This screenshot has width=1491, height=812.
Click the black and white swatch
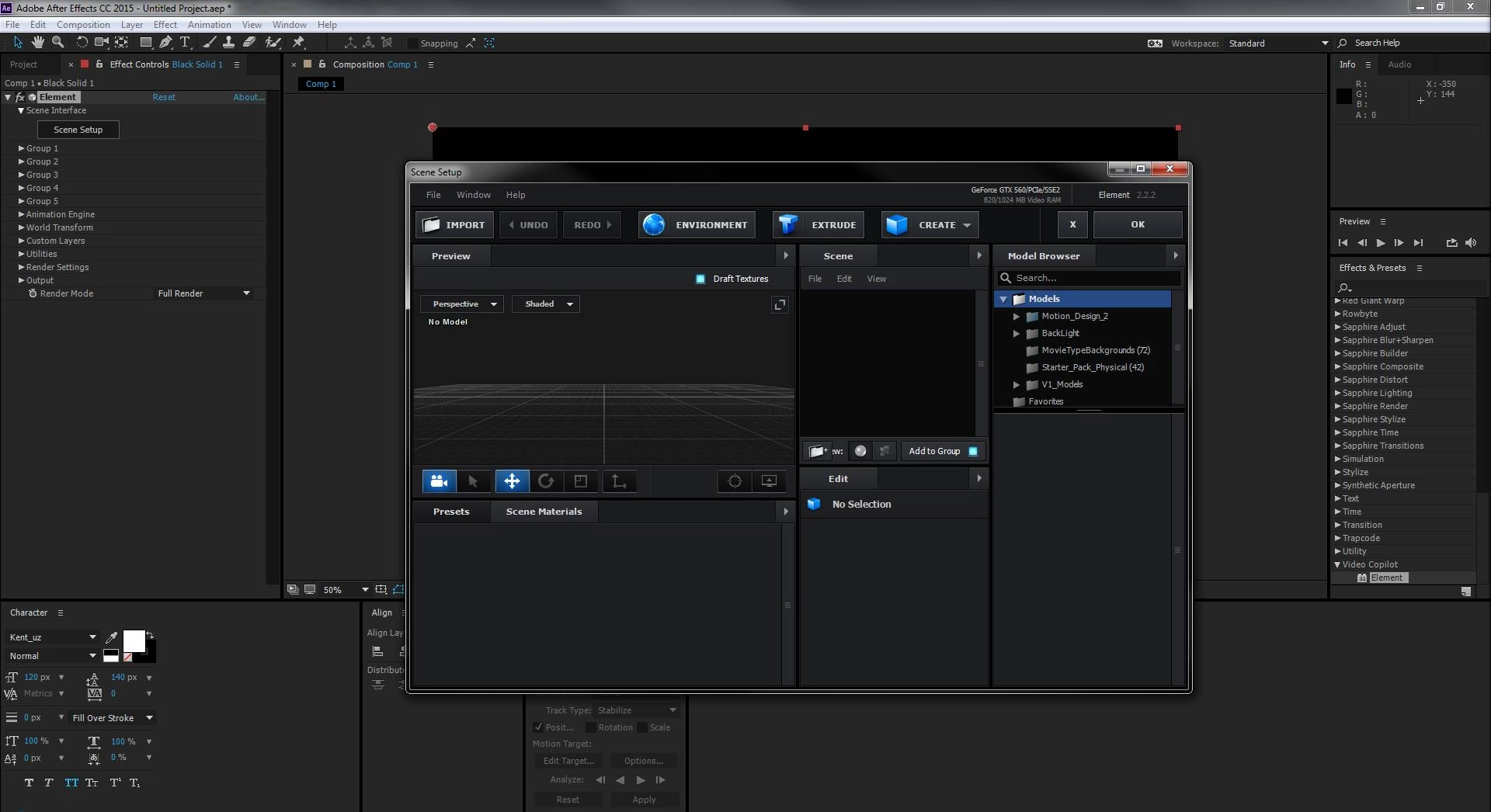[x=111, y=656]
